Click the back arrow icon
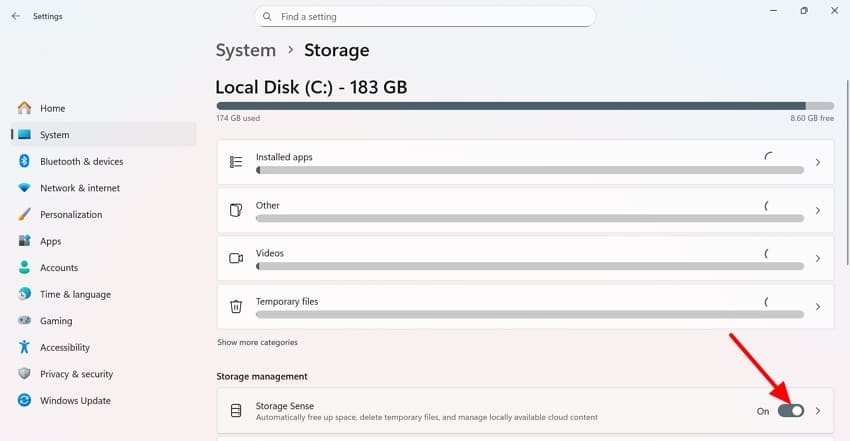The image size is (850, 441). (16, 16)
